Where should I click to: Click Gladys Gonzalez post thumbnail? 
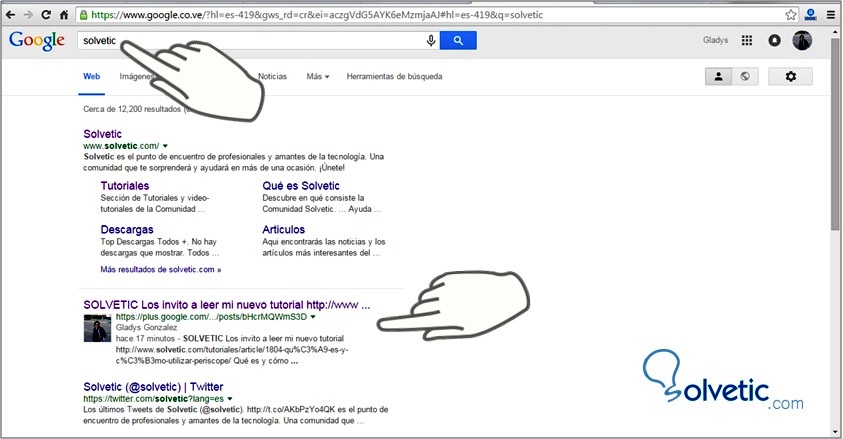[97, 328]
